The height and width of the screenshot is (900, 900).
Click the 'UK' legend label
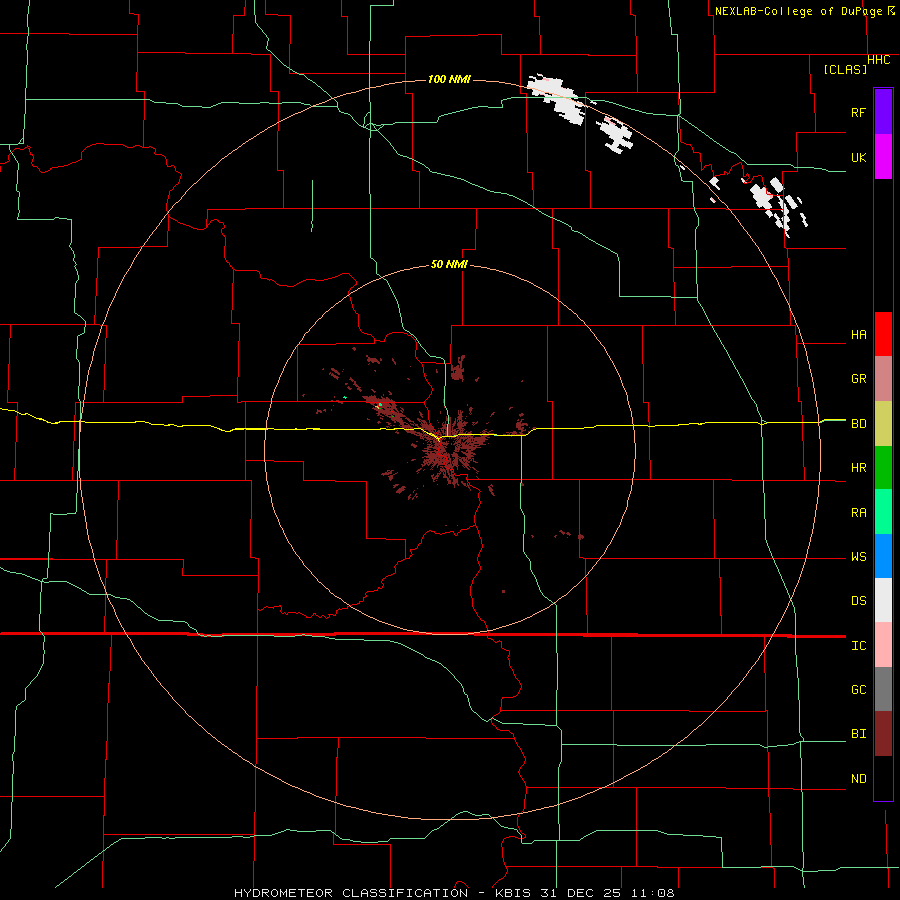coord(858,157)
